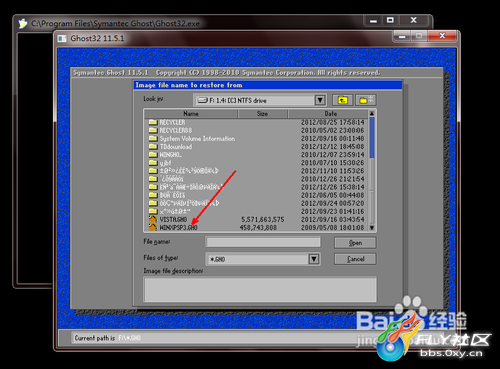Image resolution: width=500 pixels, height=369 pixels.
Task: Click the RECYCLER88 folder name
Action: tap(176, 130)
